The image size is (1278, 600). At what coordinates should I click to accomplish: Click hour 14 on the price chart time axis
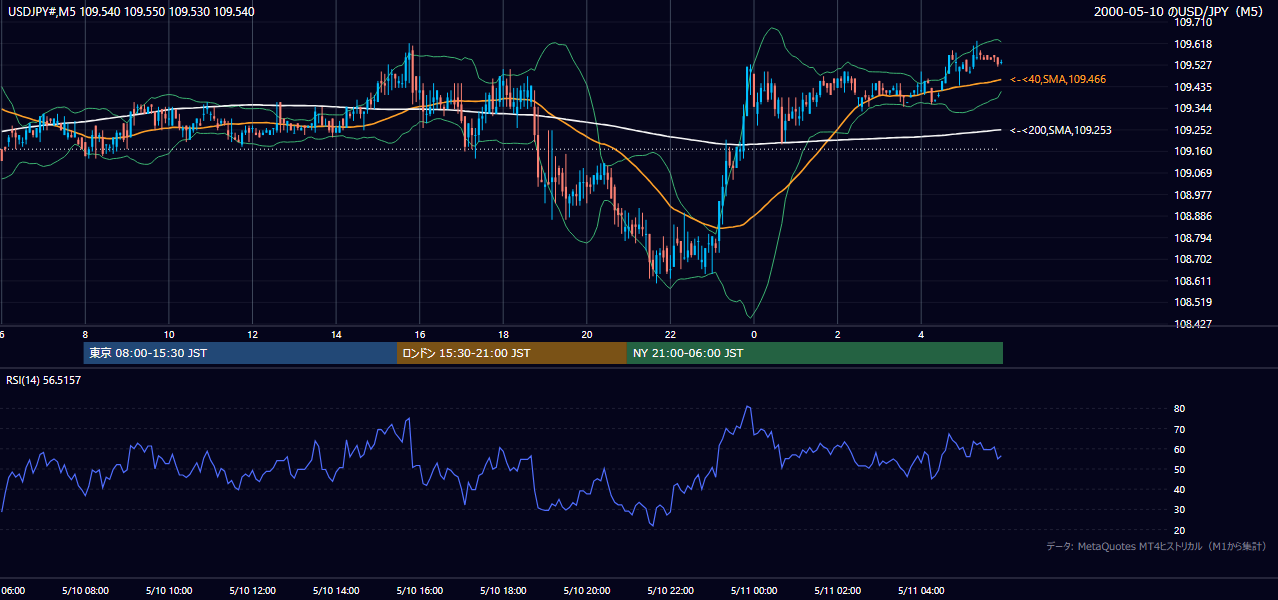pos(336,334)
